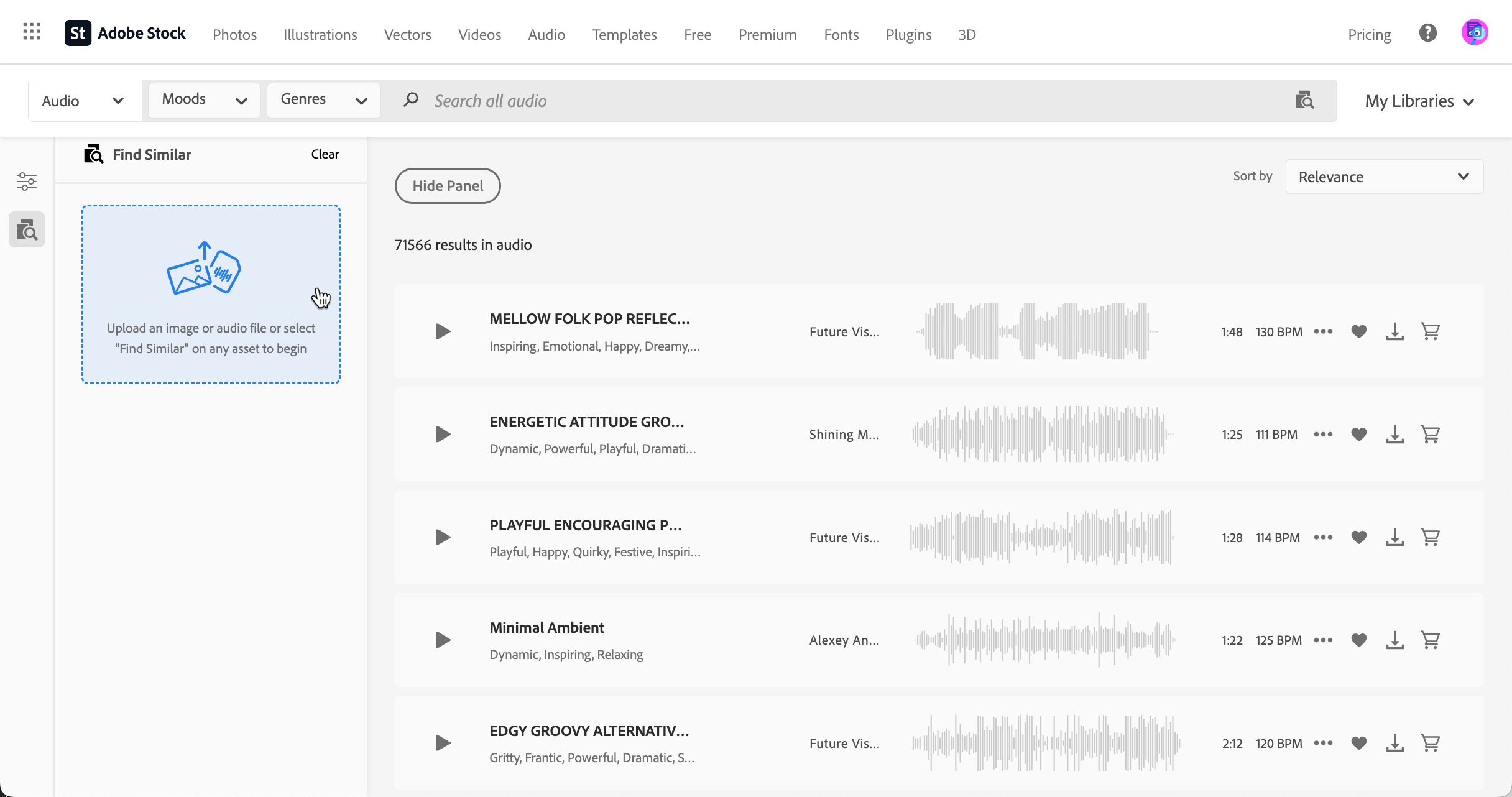Favorite the Minimal Ambient track

click(1359, 640)
